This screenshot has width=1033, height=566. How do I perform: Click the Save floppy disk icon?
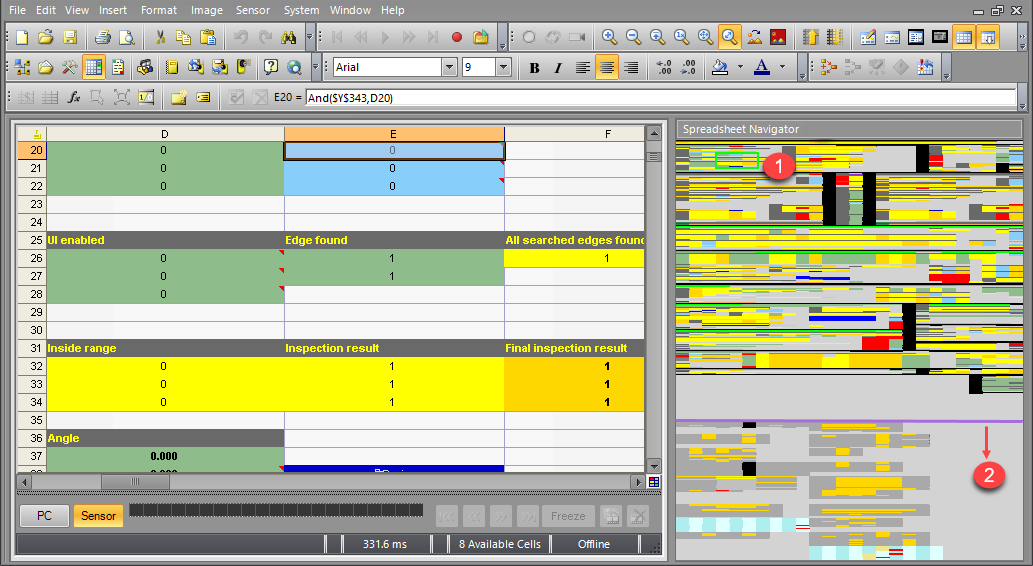tap(70, 38)
